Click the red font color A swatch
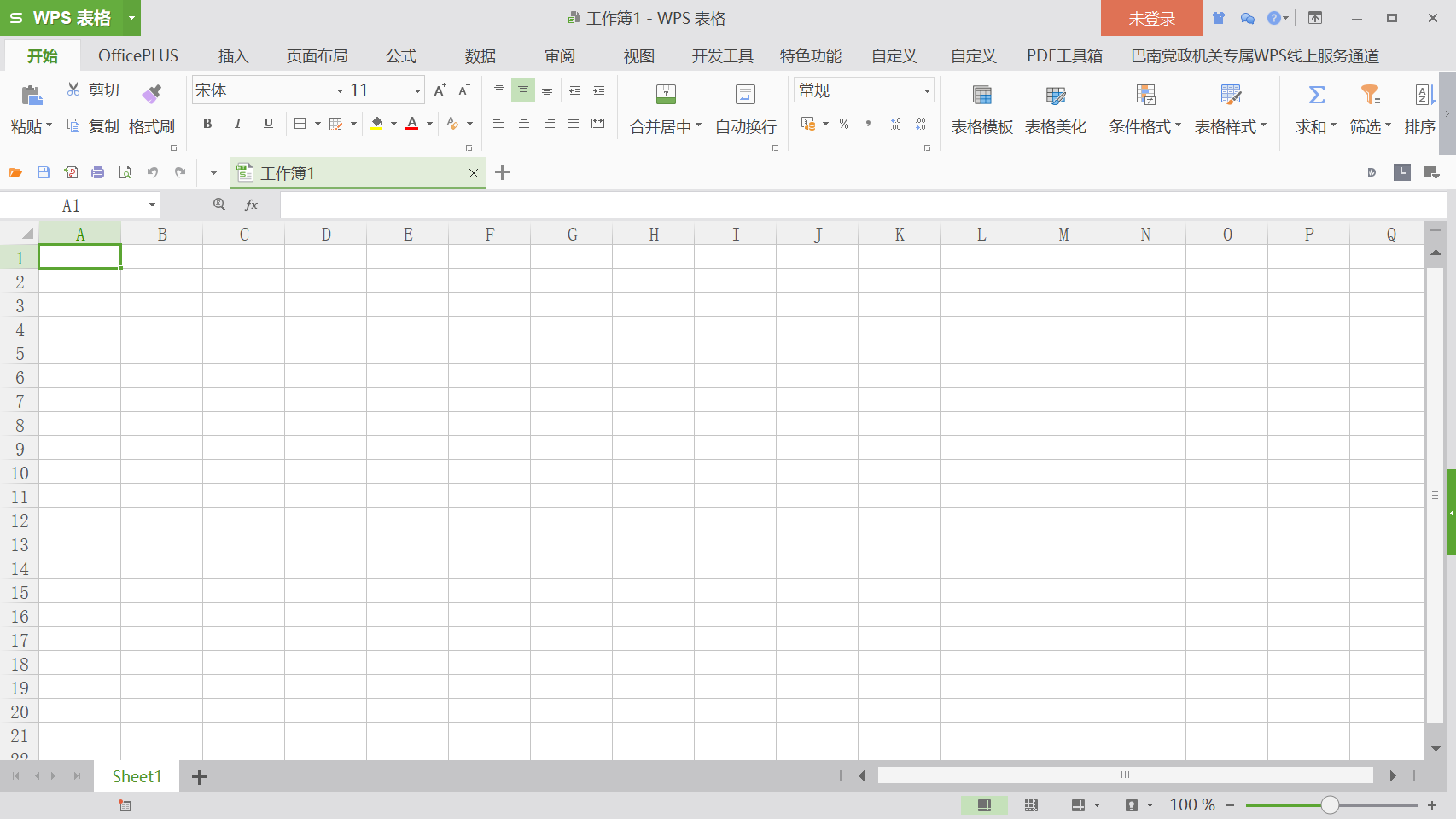This screenshot has width=1456, height=819. (x=412, y=124)
